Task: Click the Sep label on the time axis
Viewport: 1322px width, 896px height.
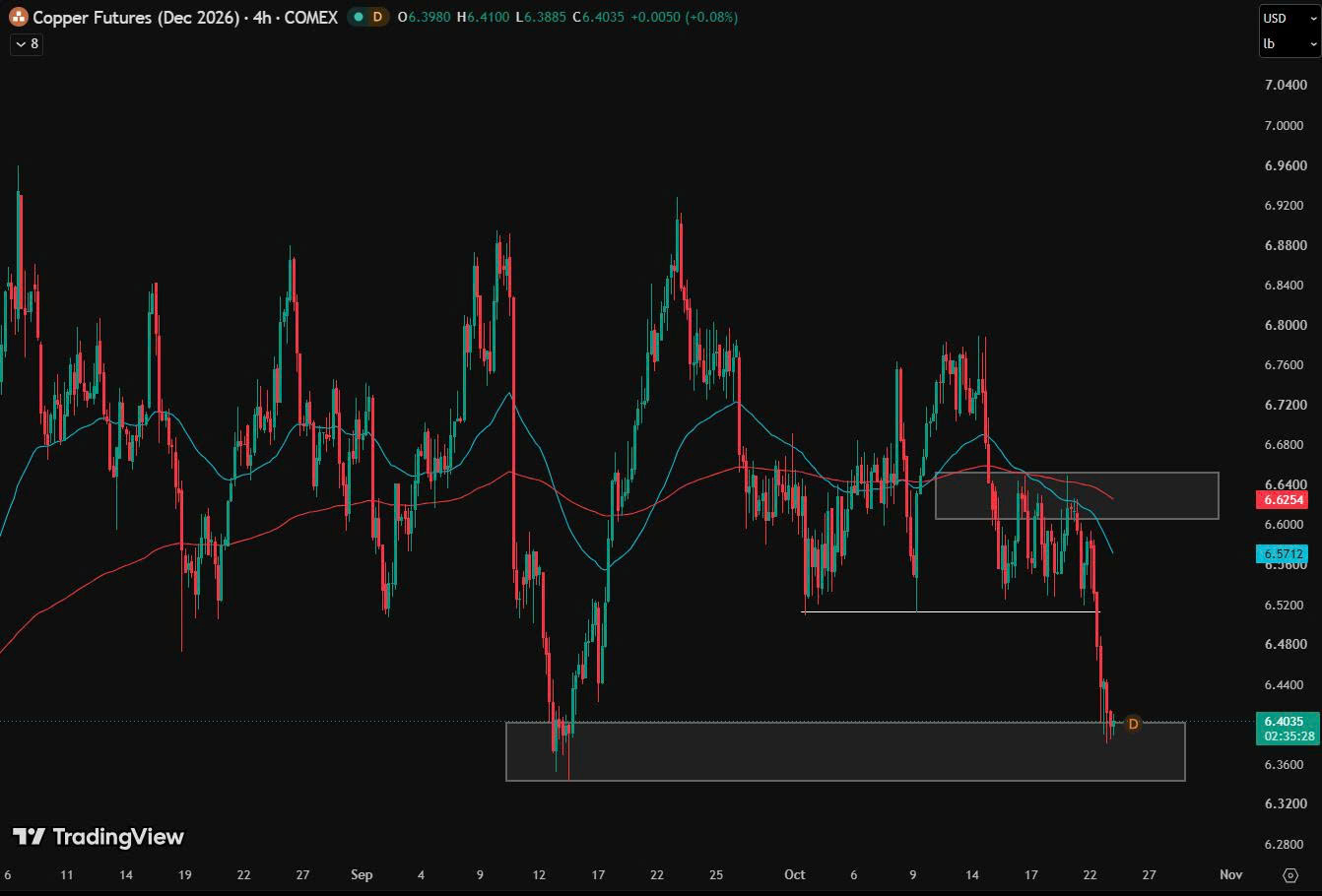Action: [362, 874]
